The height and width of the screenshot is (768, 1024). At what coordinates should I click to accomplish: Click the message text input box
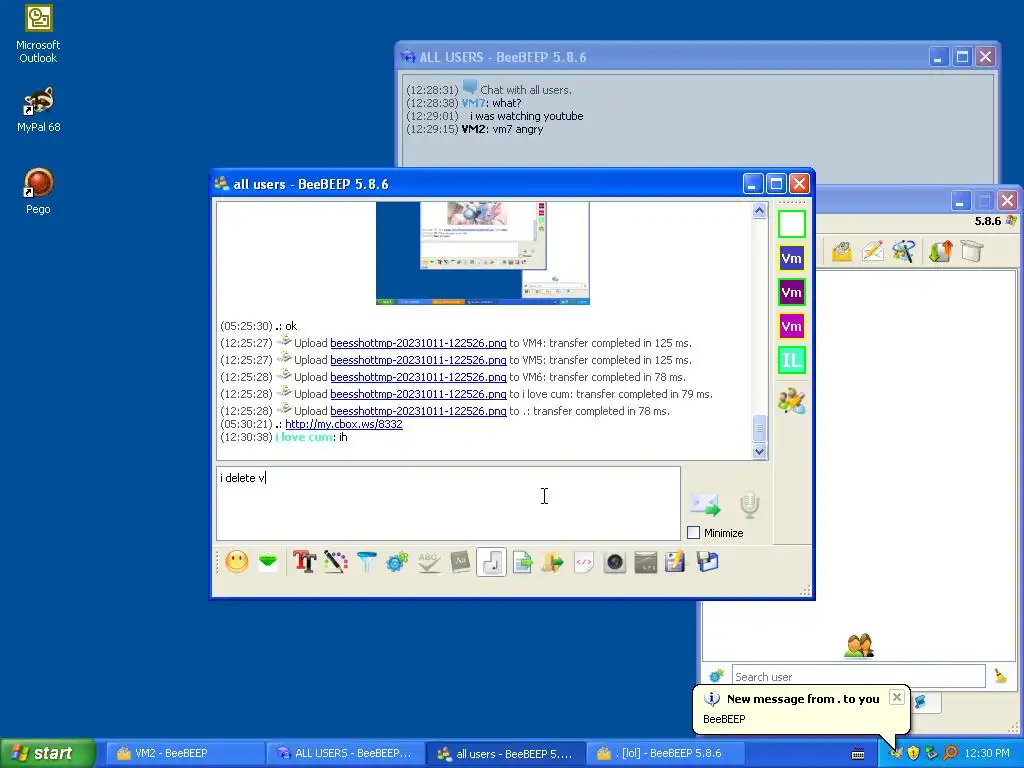point(448,504)
